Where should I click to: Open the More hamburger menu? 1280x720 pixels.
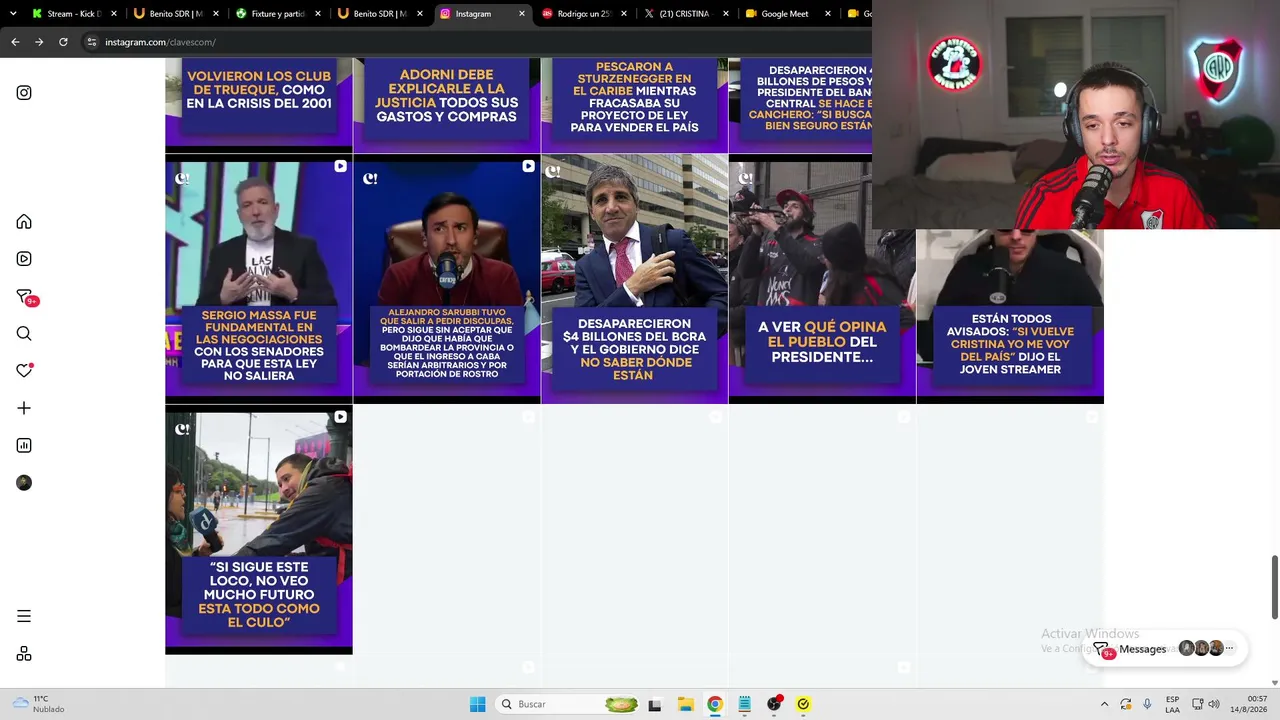coord(24,616)
